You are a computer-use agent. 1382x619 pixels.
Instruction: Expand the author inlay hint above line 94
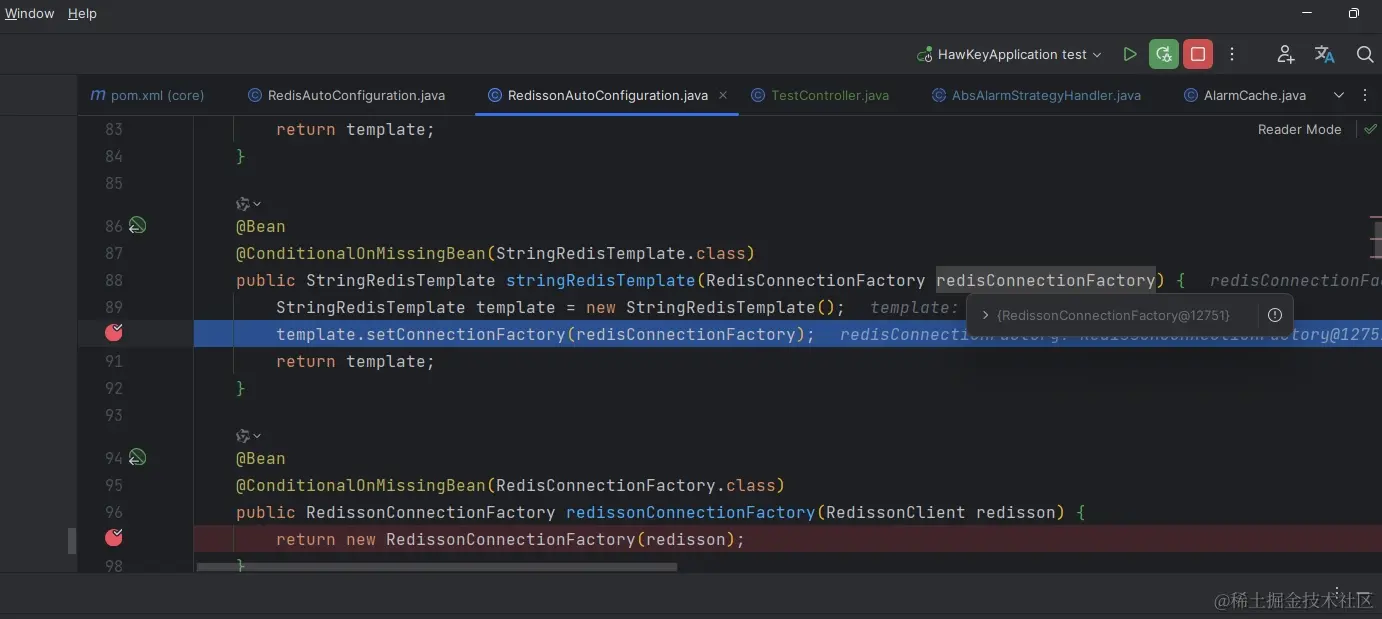[248, 435]
